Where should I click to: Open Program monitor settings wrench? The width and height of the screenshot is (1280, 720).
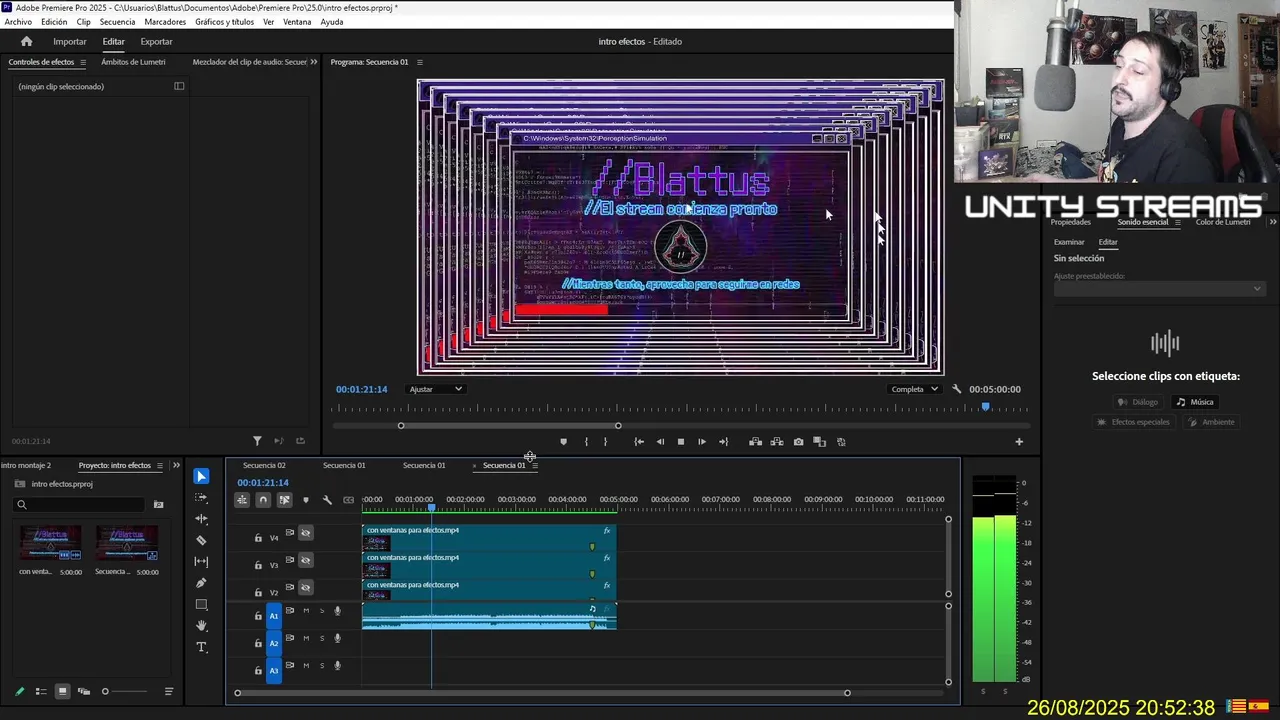tap(956, 389)
